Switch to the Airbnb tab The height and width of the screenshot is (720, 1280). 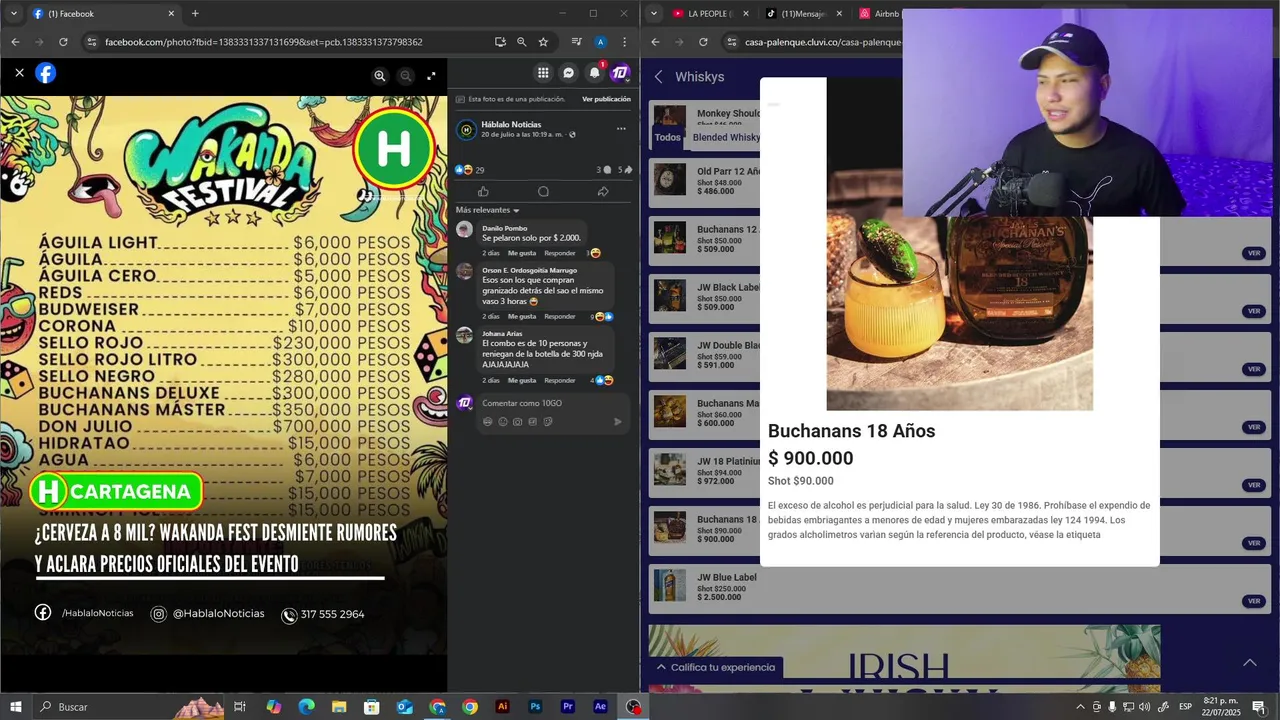tap(880, 14)
